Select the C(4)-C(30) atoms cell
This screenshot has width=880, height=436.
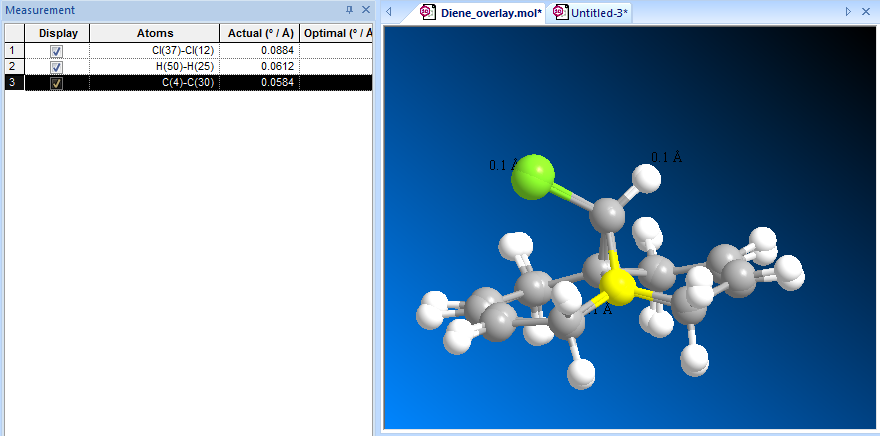click(x=154, y=83)
